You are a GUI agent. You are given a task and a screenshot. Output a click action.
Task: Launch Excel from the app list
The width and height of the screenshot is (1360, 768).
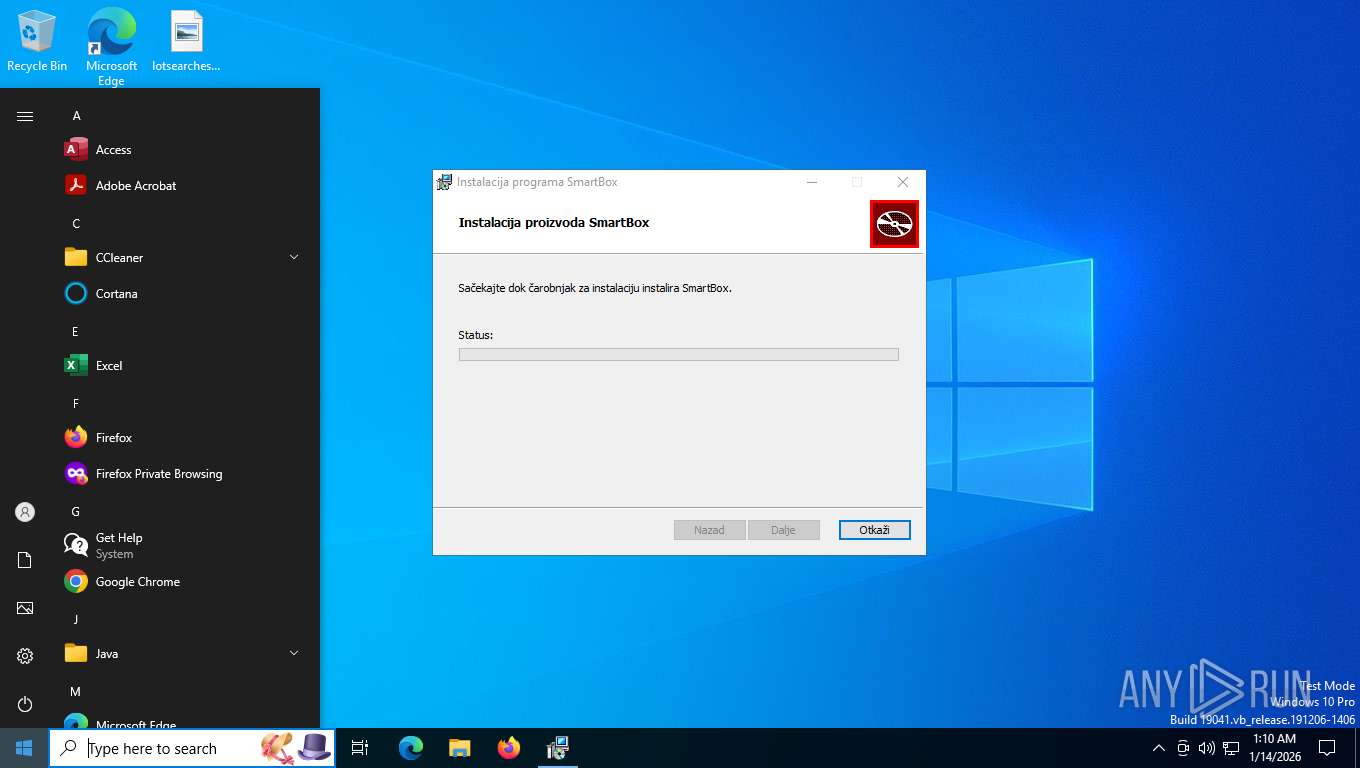coord(184,366)
